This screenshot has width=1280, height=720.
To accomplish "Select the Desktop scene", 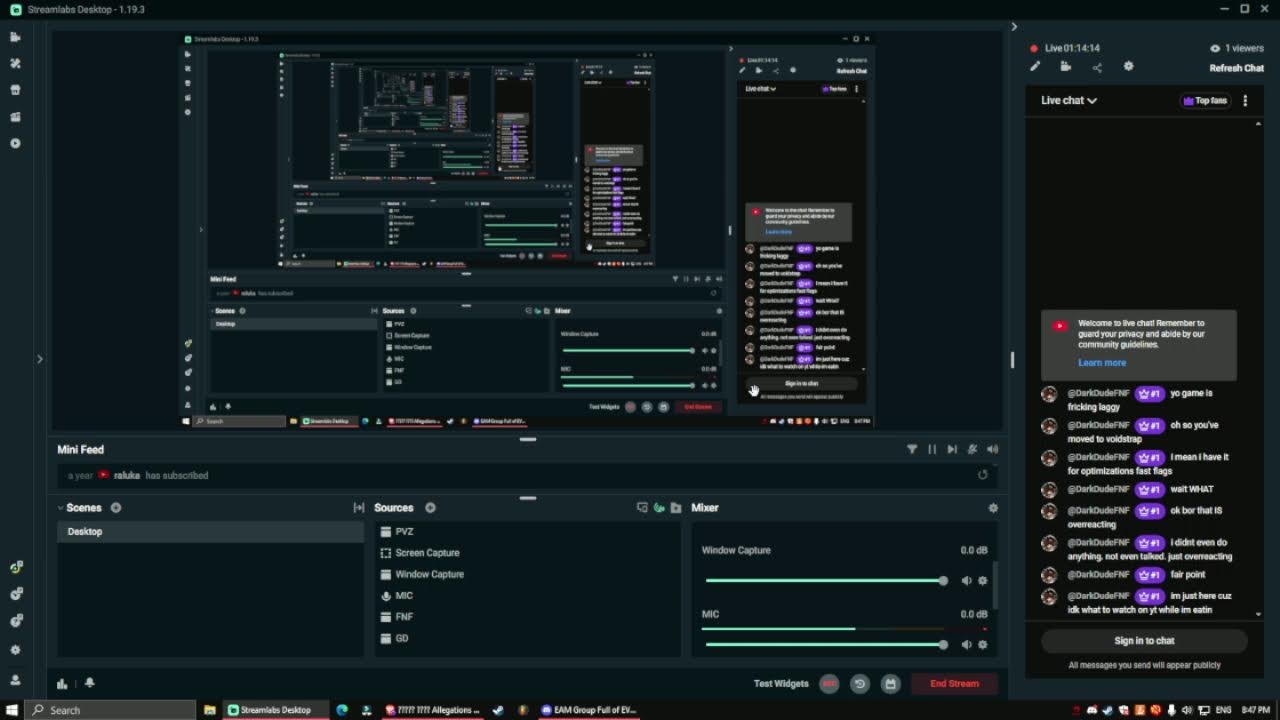I will coord(210,532).
